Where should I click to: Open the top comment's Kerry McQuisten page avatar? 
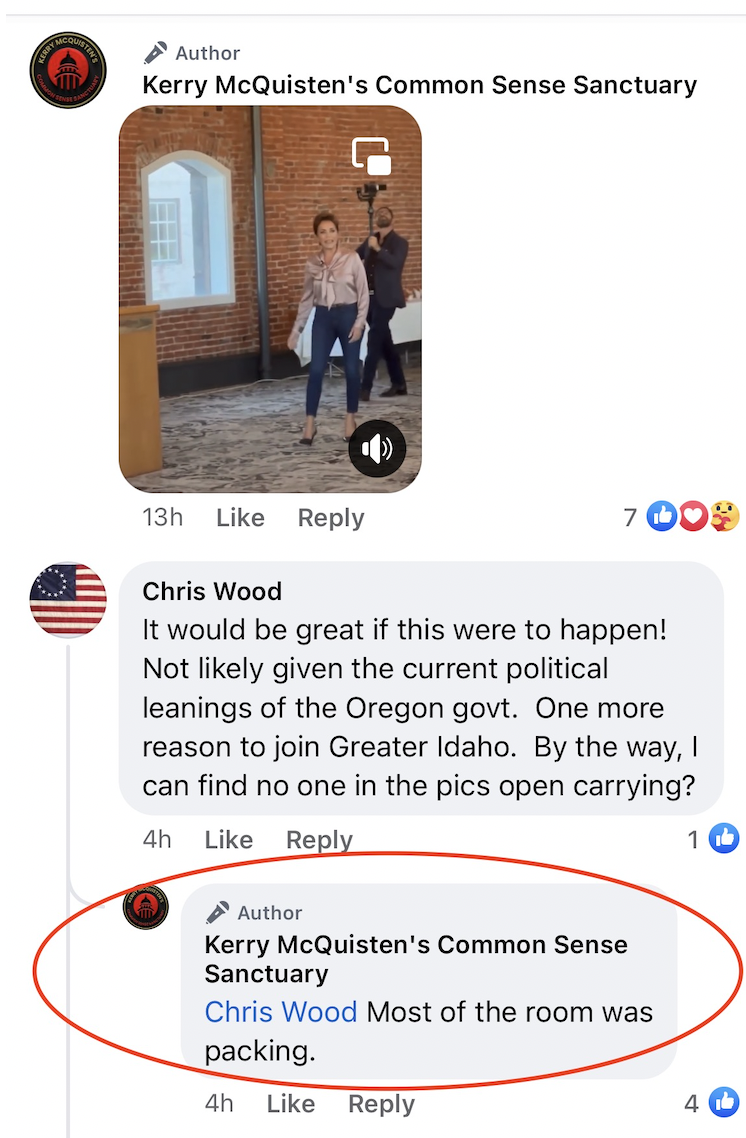click(67, 70)
